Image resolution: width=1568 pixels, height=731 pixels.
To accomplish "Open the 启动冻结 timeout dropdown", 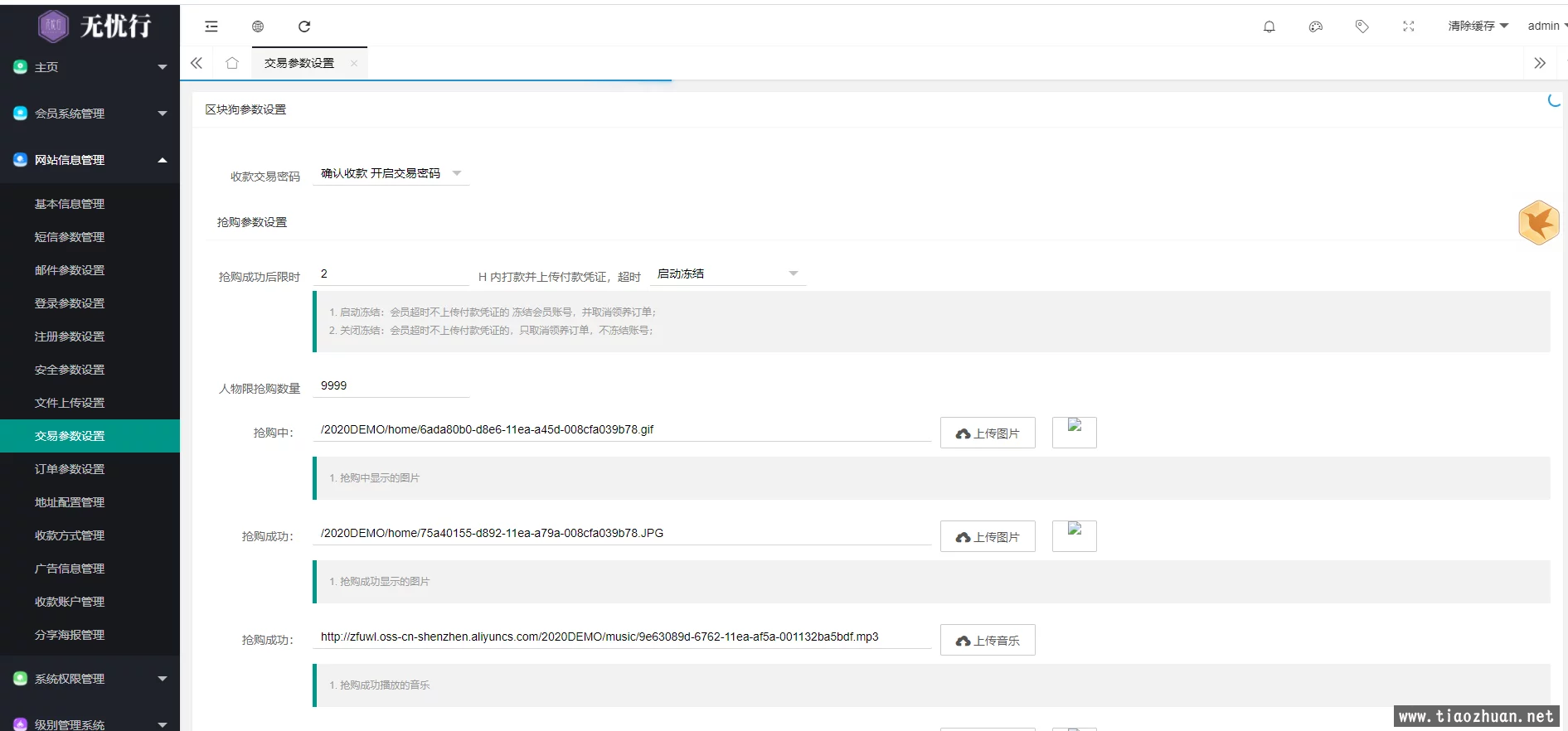I will point(727,274).
